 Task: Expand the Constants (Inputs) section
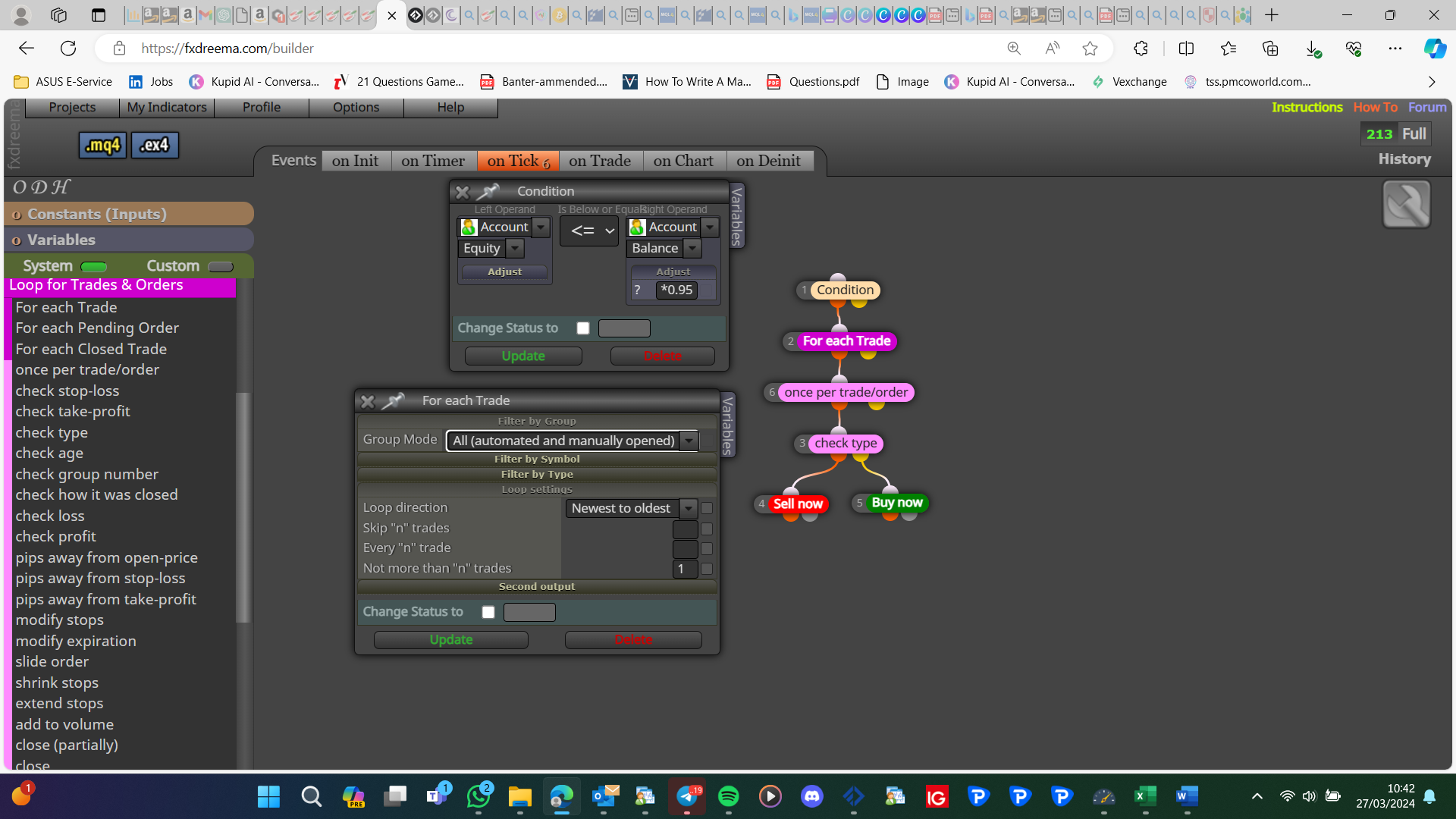click(x=129, y=214)
